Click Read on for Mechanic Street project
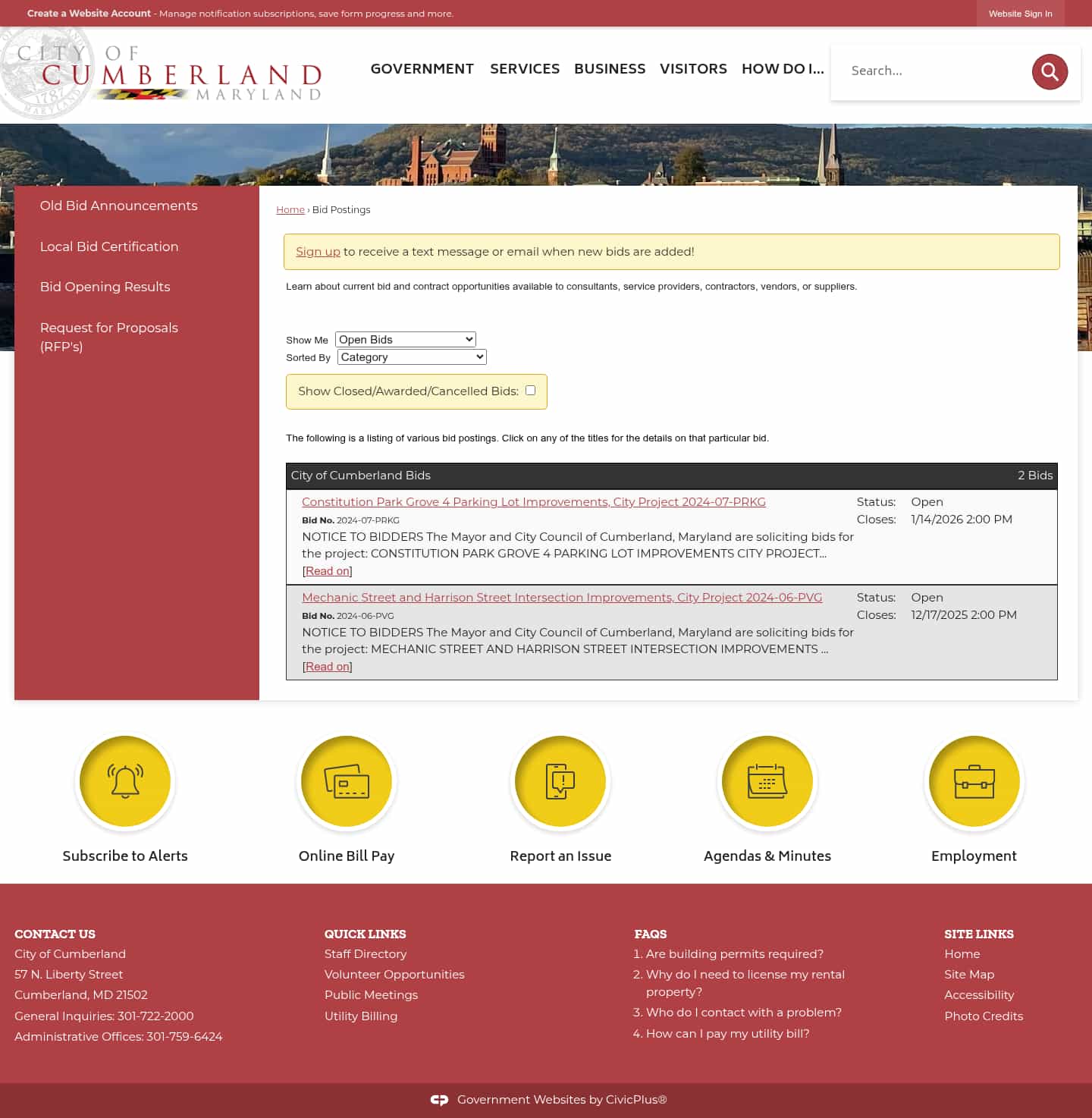The width and height of the screenshot is (1092, 1118). coord(326,666)
